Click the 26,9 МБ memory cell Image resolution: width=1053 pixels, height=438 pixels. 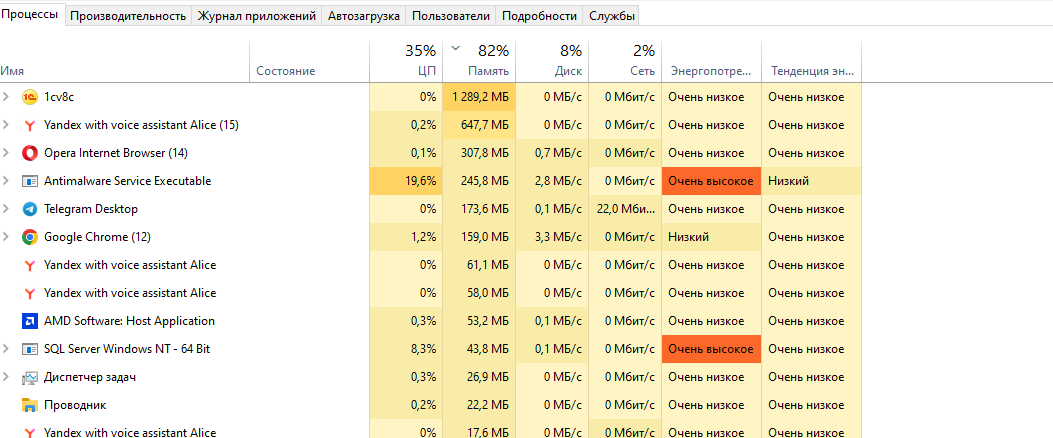coord(479,378)
